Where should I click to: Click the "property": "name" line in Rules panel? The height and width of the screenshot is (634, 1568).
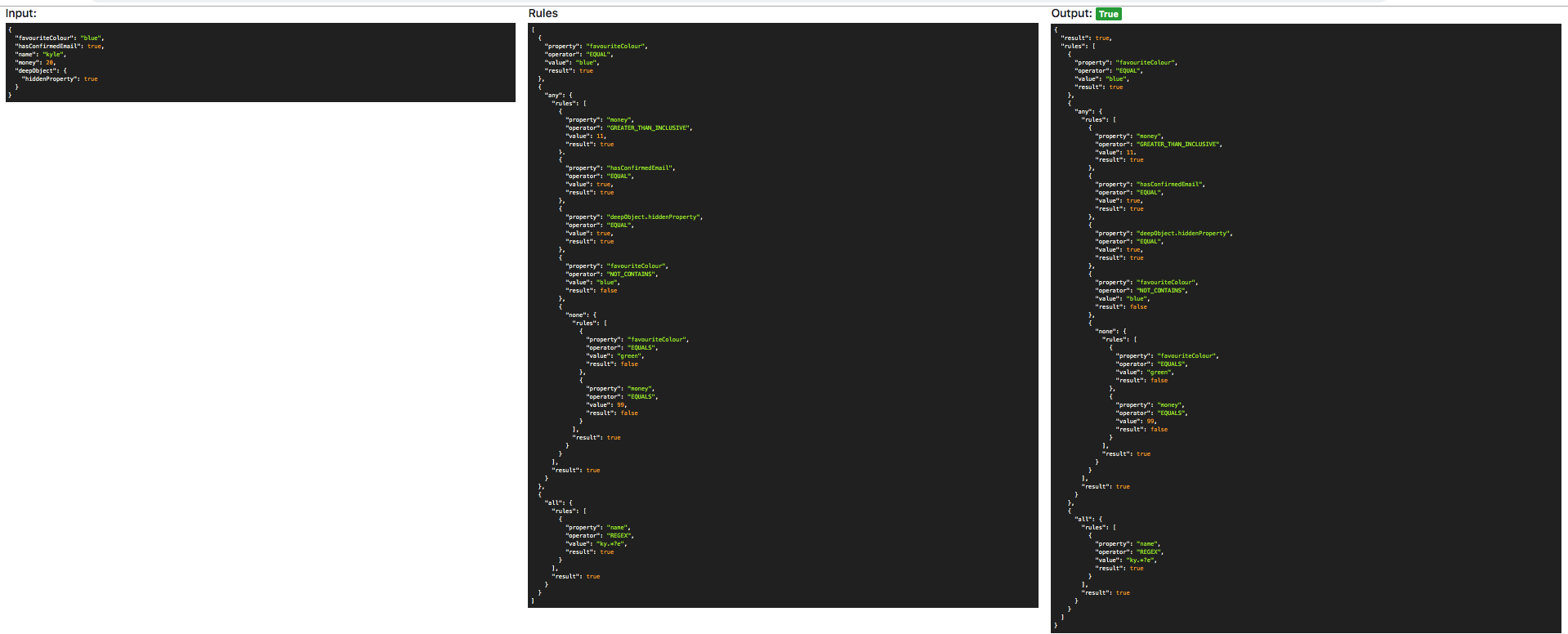[598, 528]
